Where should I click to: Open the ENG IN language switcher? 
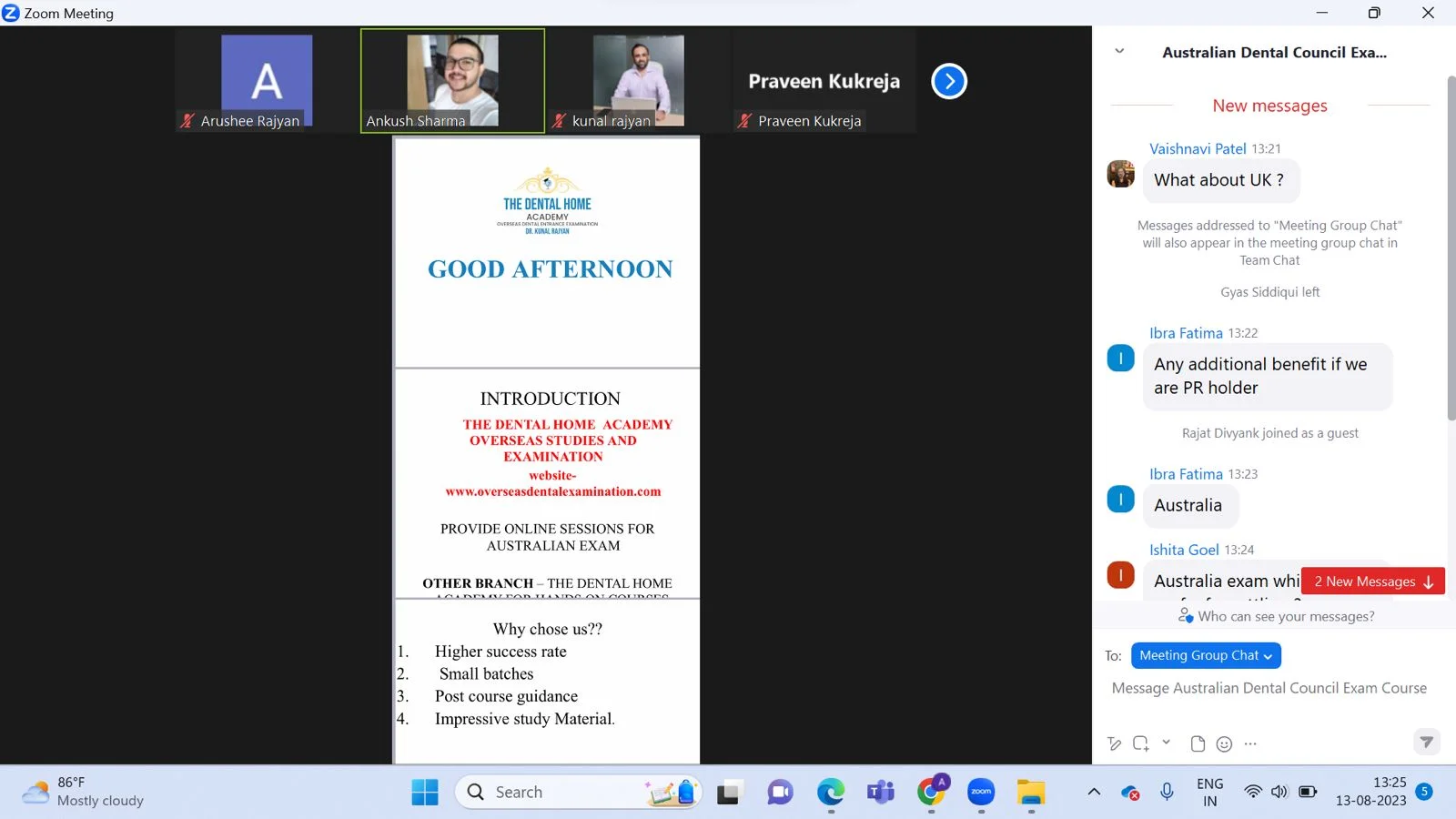coord(1209,793)
